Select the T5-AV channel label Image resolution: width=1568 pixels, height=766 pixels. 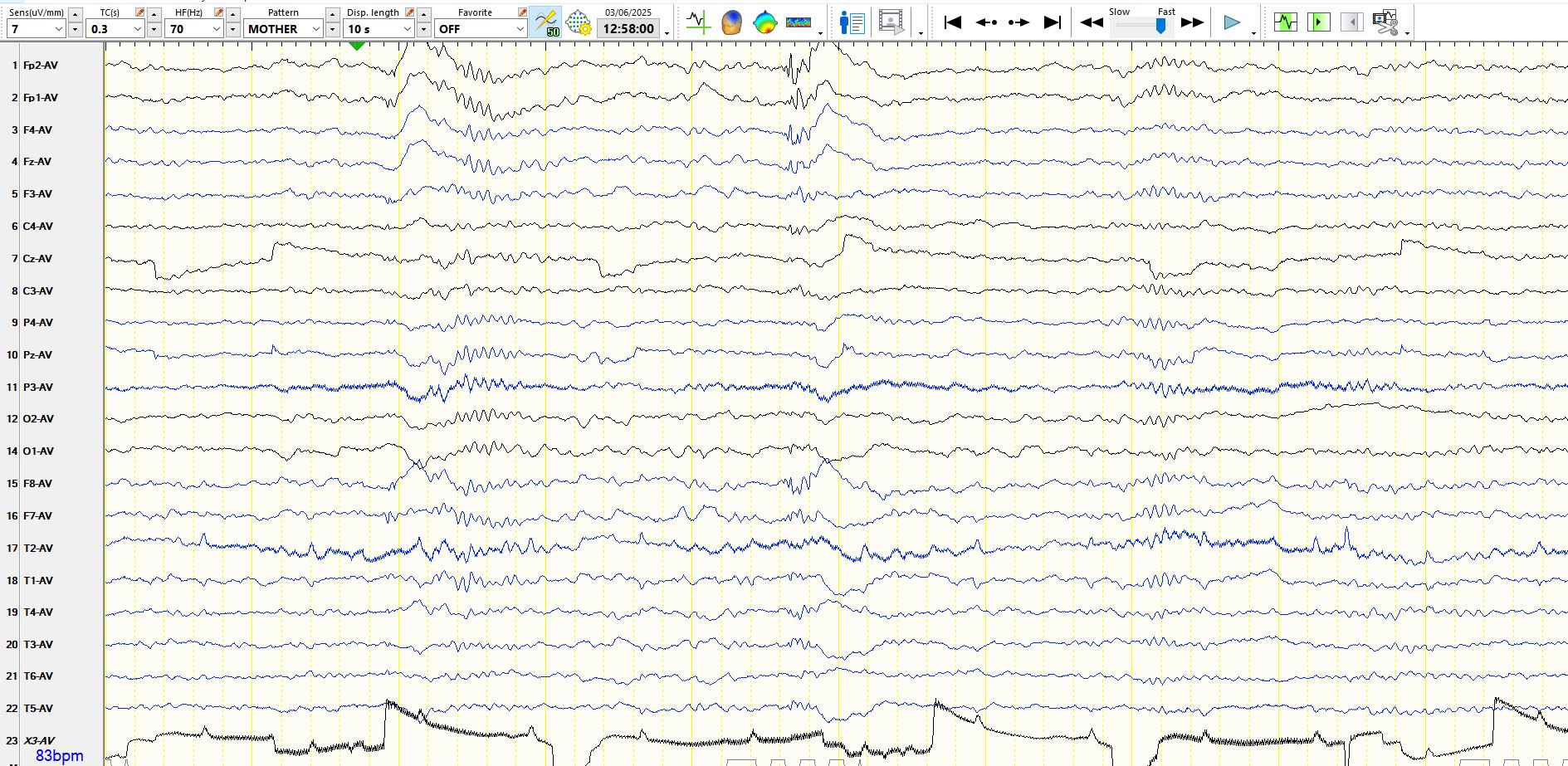pos(38,709)
